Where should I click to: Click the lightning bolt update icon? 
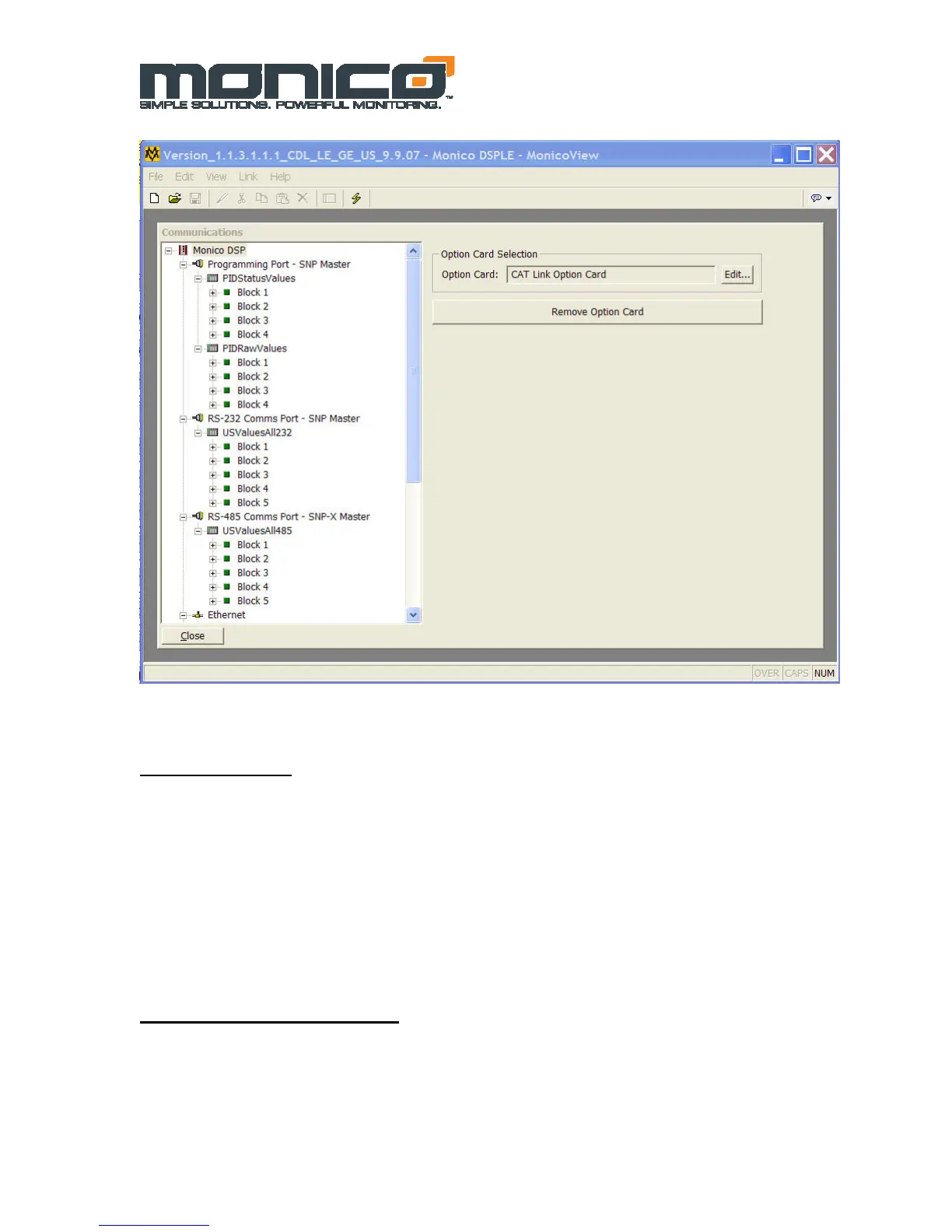tap(356, 198)
